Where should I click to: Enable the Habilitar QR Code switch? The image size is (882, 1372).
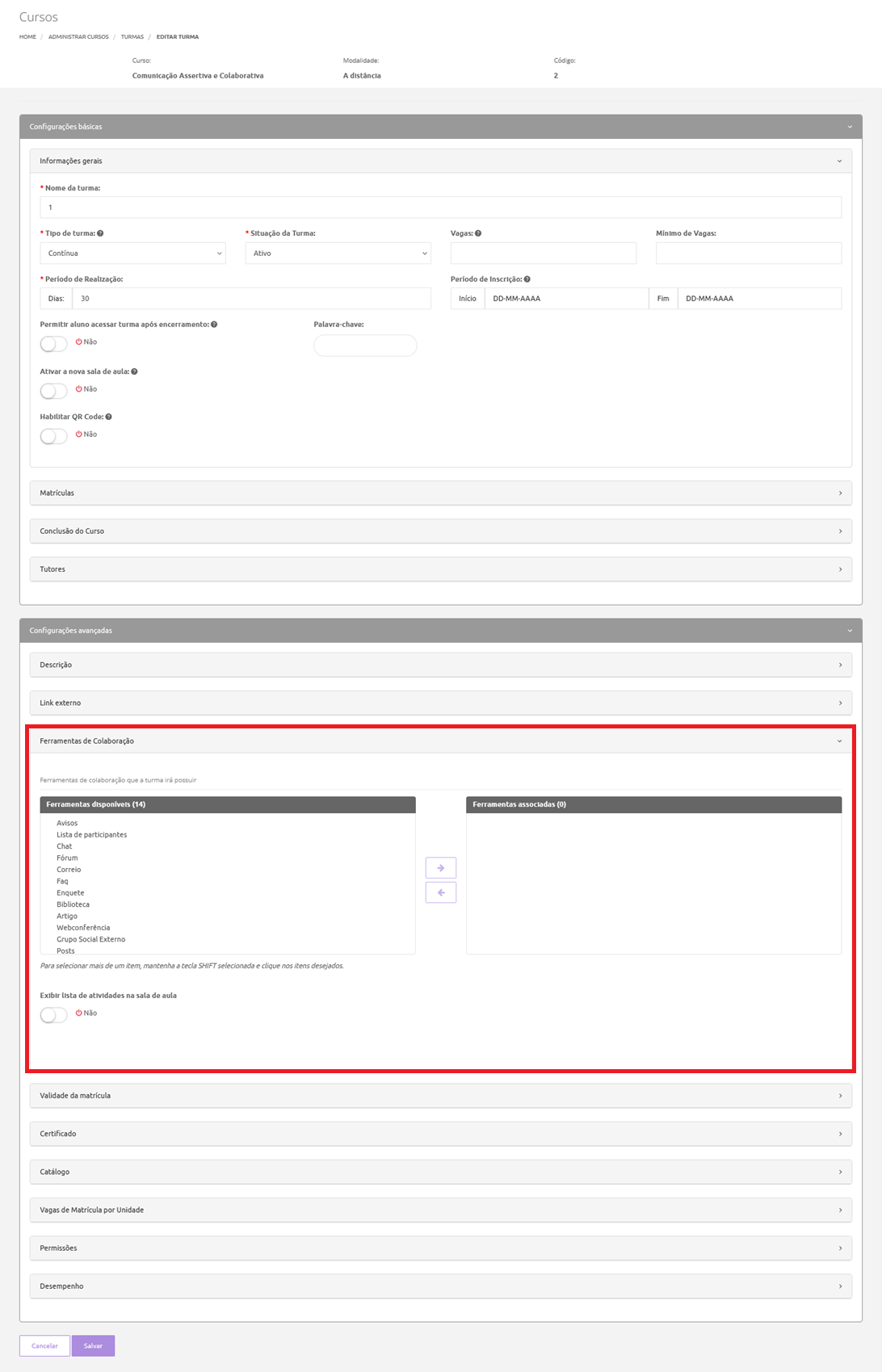[54, 436]
